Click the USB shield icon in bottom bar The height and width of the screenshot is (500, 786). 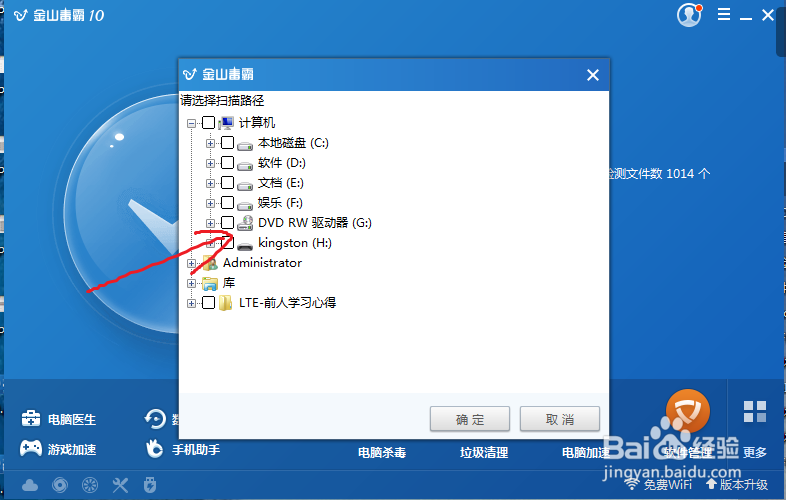(x=149, y=485)
